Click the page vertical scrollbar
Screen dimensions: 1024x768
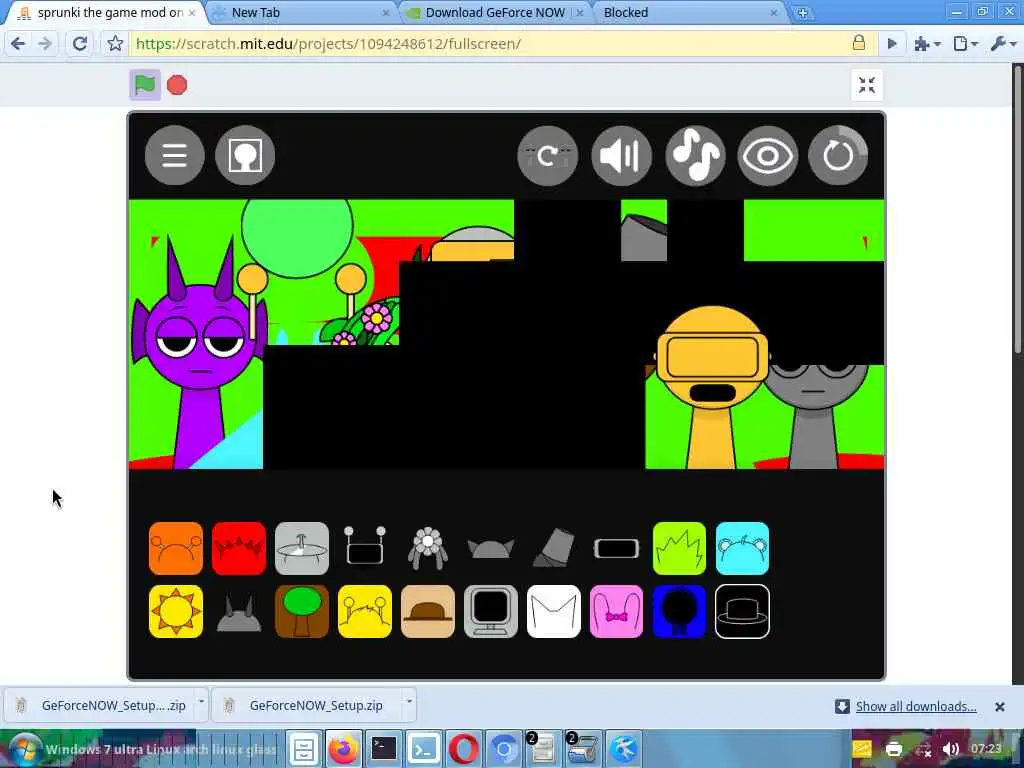point(1017,209)
